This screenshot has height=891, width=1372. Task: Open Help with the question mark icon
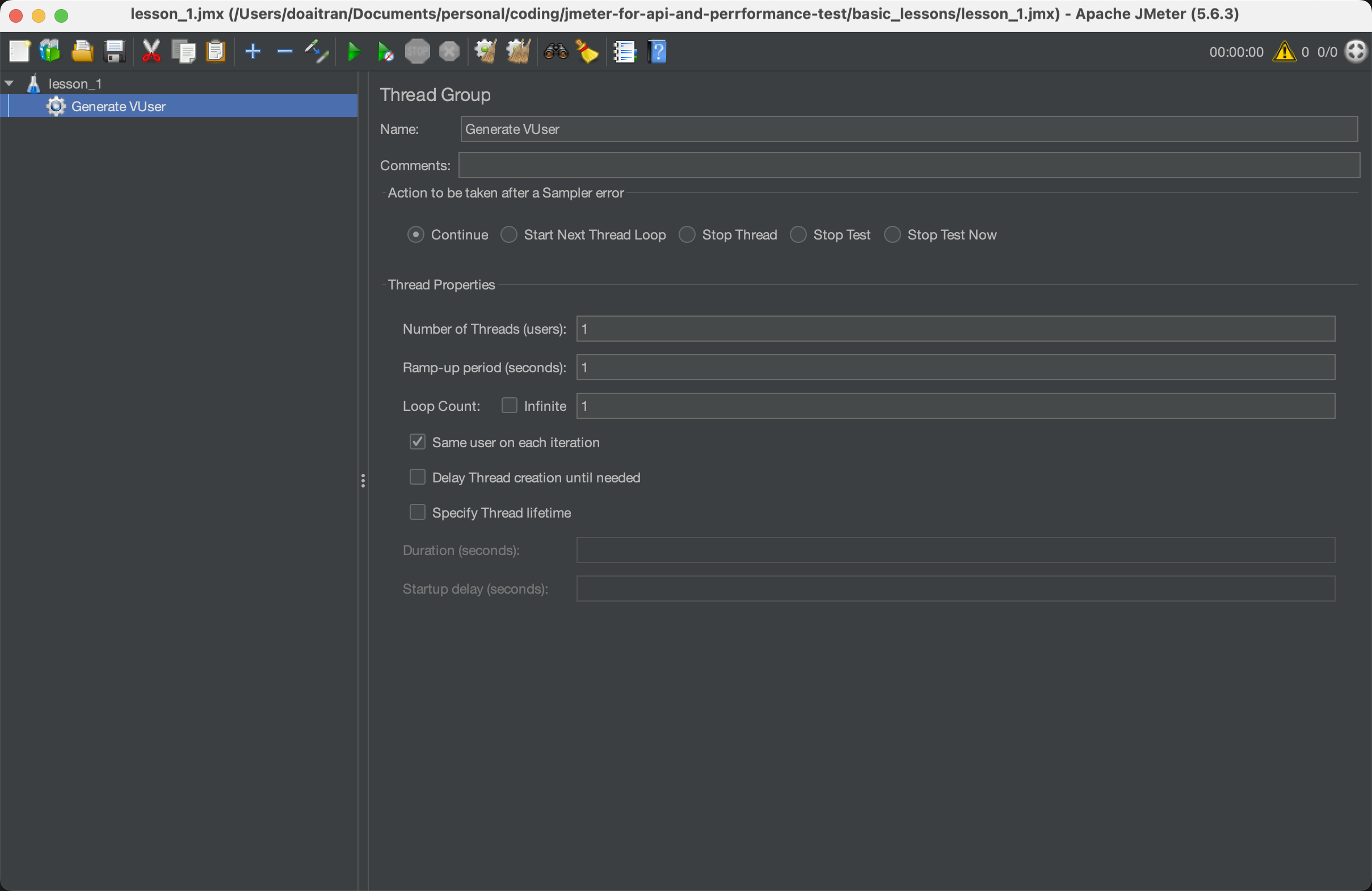click(x=657, y=51)
